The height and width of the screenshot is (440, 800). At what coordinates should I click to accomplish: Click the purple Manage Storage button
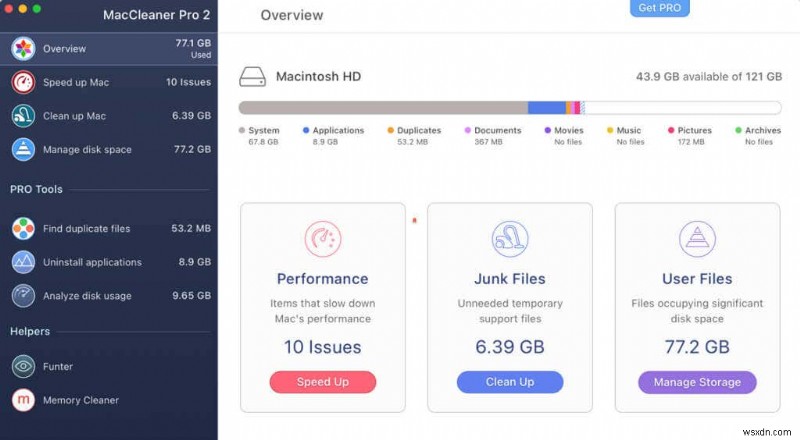pos(697,382)
